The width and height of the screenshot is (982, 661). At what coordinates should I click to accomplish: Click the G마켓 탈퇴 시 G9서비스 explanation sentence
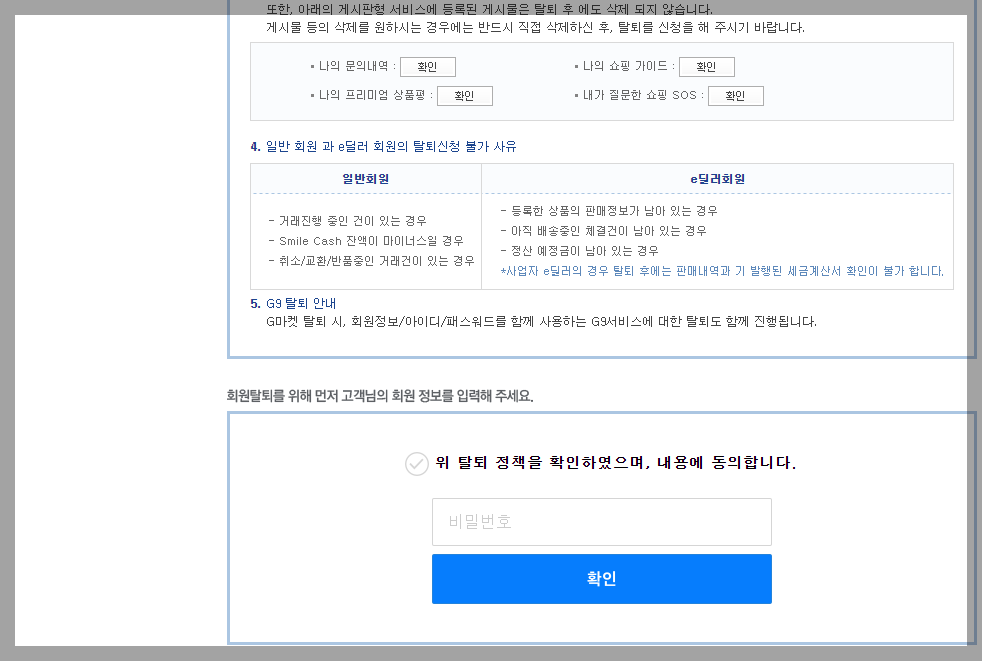[542, 321]
